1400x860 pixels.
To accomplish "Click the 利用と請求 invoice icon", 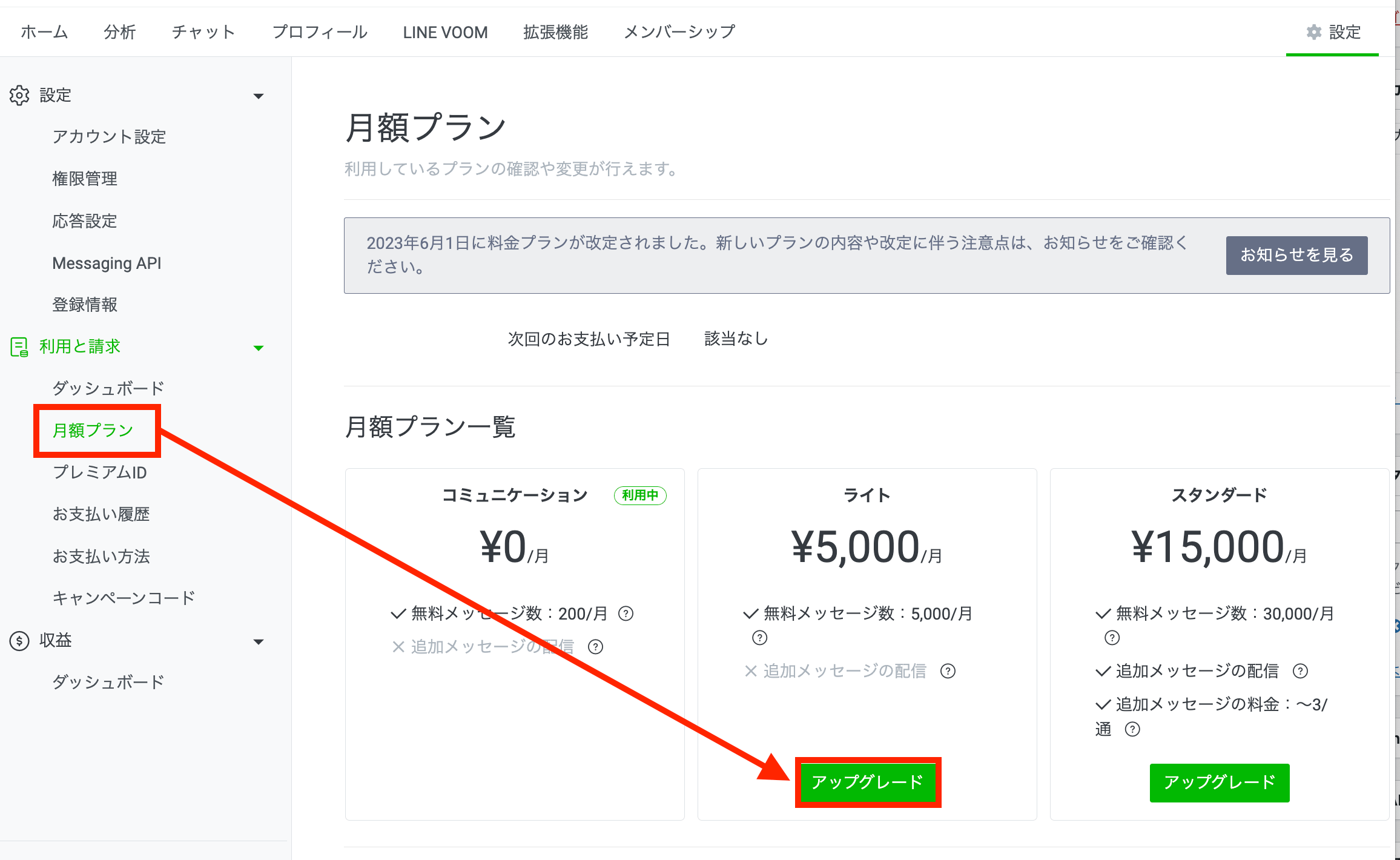I will pyautogui.click(x=19, y=347).
